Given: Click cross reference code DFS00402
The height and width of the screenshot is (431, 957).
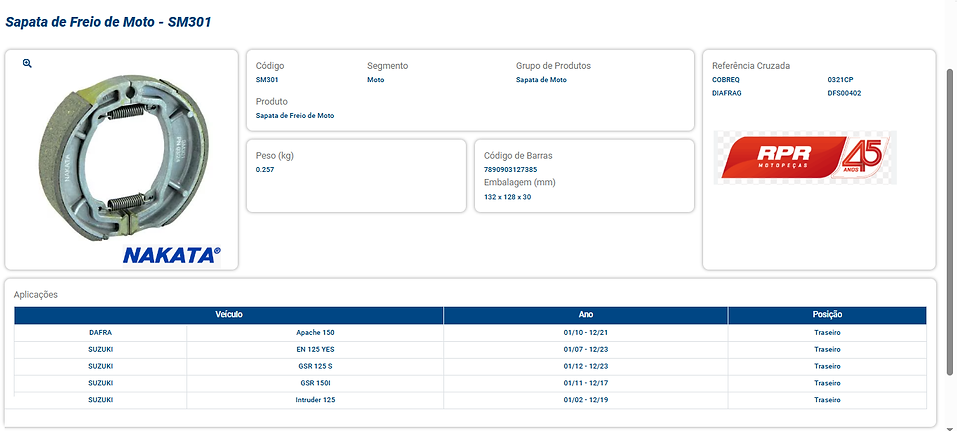Looking at the screenshot, I should pyautogui.click(x=844, y=93).
